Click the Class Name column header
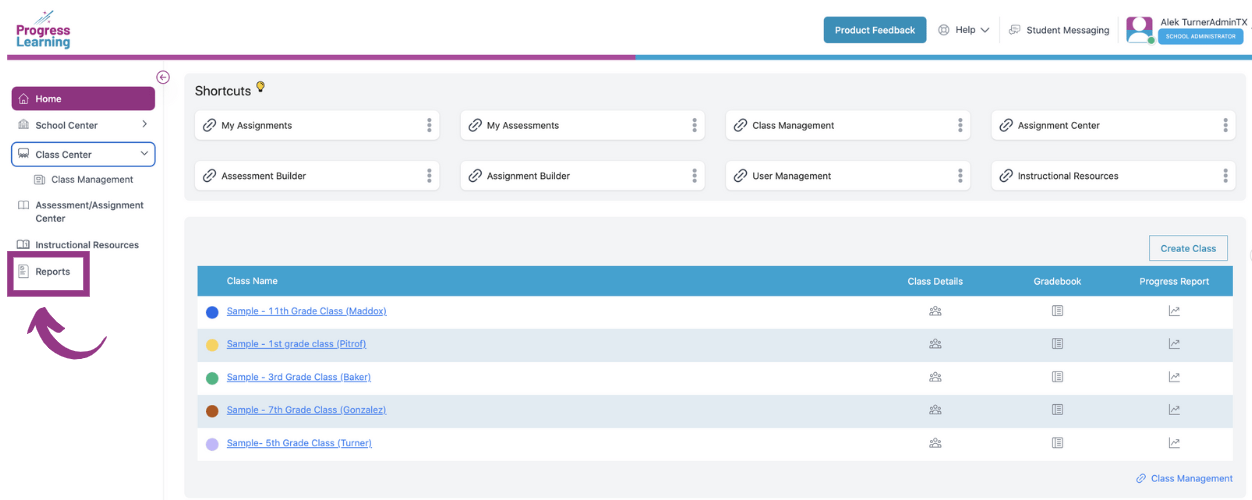The image size is (1252, 500). click(x=252, y=281)
